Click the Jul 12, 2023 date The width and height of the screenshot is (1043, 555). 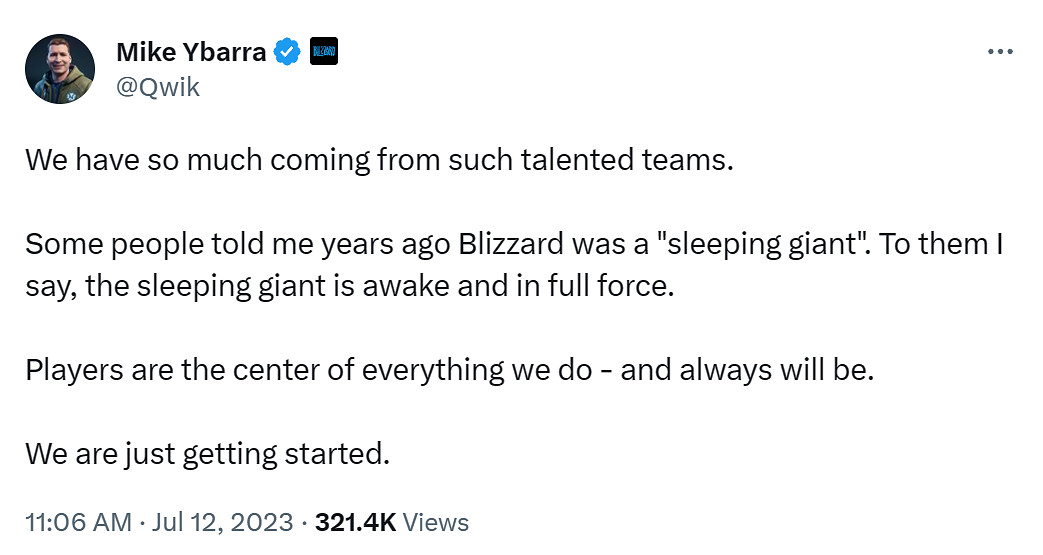(222, 522)
